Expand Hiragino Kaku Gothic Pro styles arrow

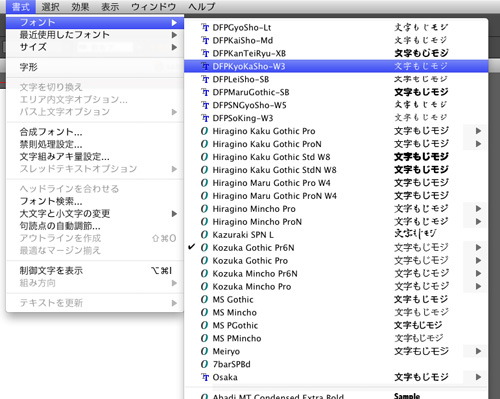tap(478, 131)
